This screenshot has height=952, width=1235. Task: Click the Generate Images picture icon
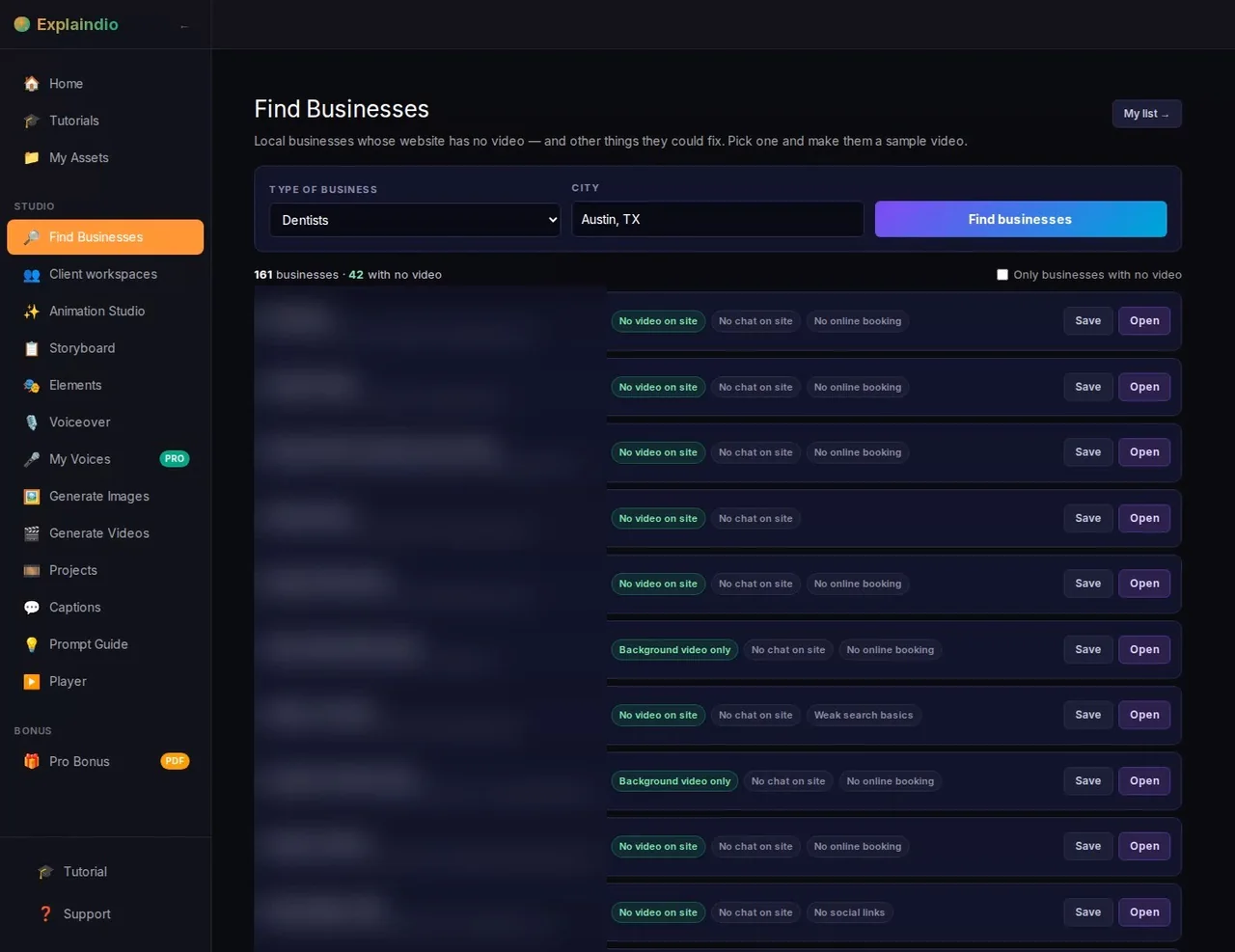click(x=32, y=496)
